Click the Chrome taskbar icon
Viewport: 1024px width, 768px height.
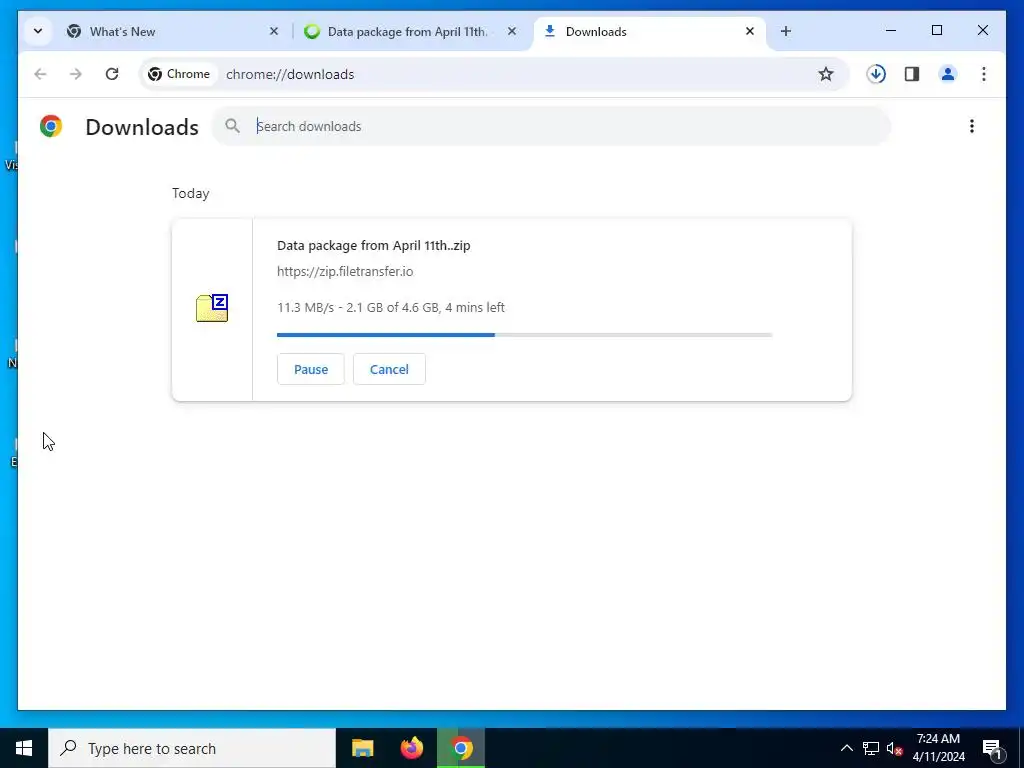click(461, 748)
